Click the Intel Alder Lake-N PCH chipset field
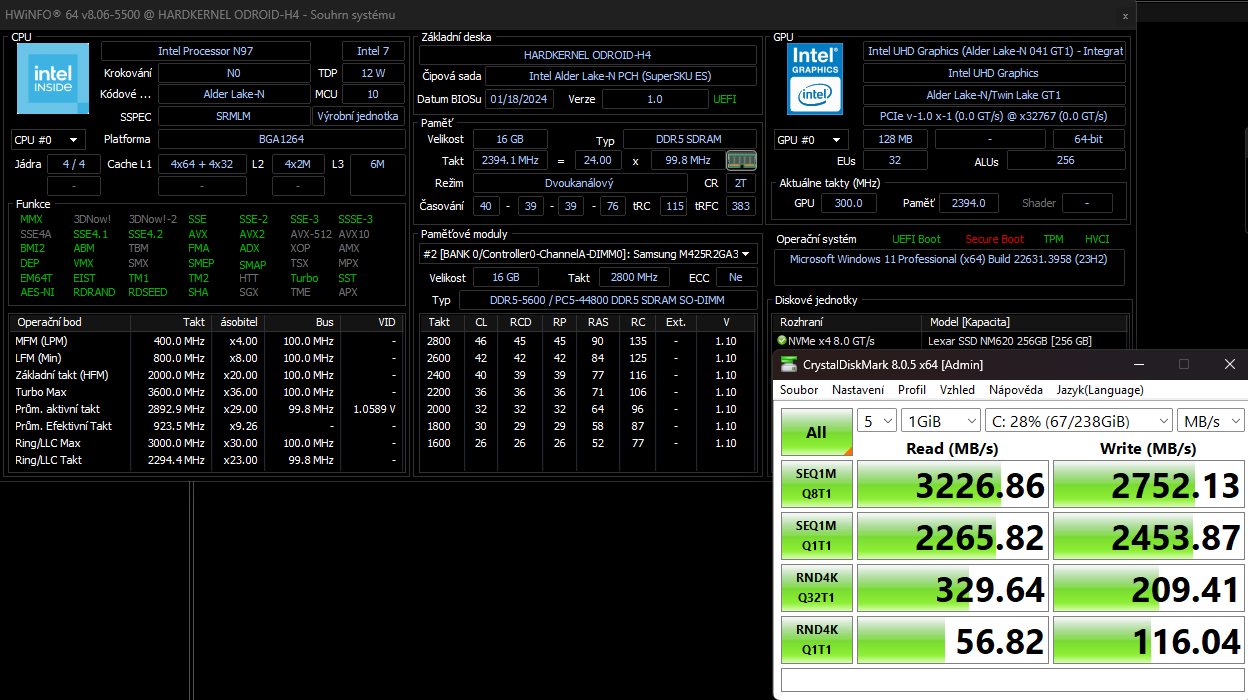1248x700 pixels. coord(621,76)
